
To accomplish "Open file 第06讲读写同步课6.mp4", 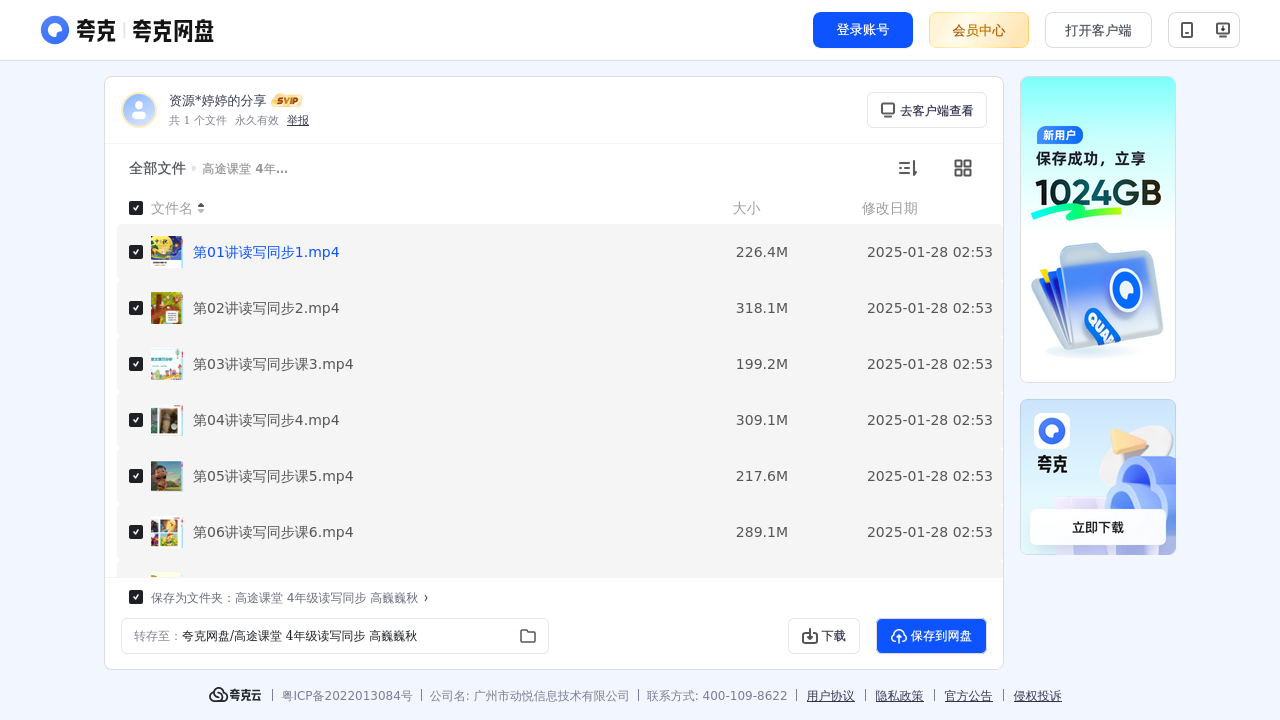I will click(x=273, y=532).
